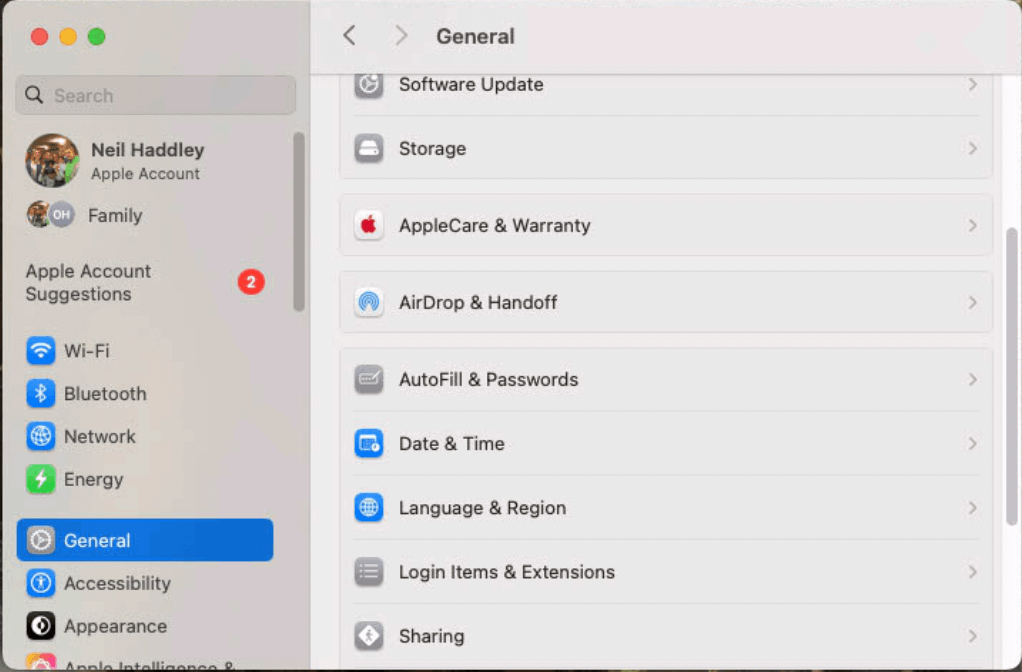Select Network in the sidebar

point(145,436)
